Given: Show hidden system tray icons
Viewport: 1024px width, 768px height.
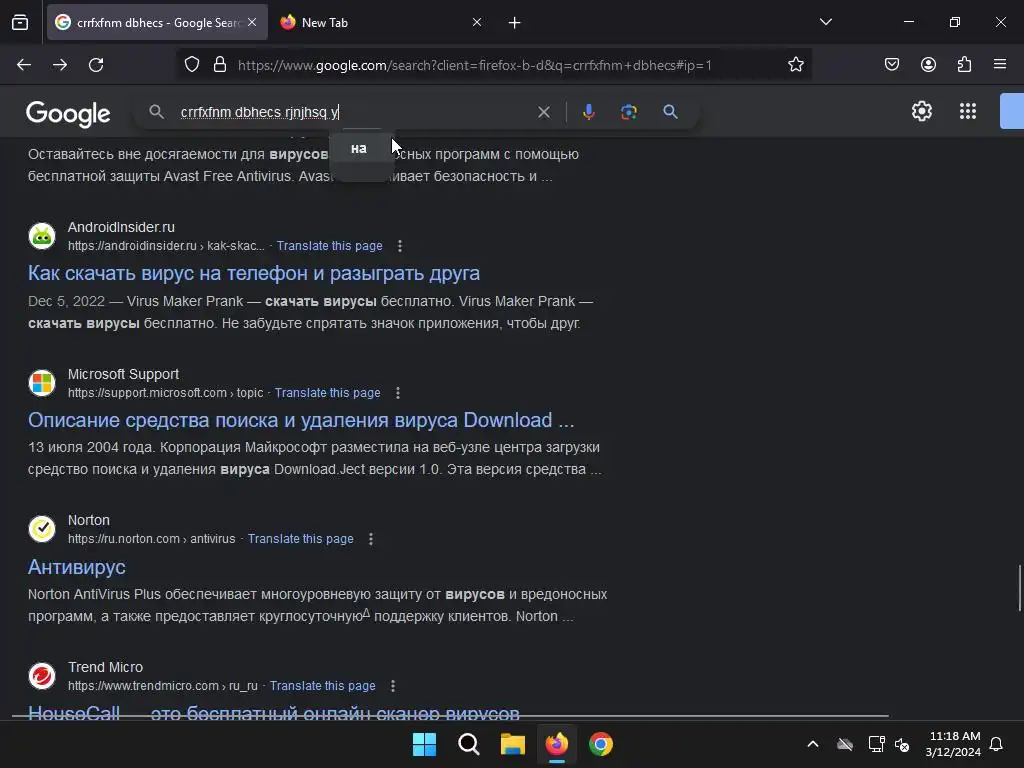Looking at the screenshot, I should point(813,744).
